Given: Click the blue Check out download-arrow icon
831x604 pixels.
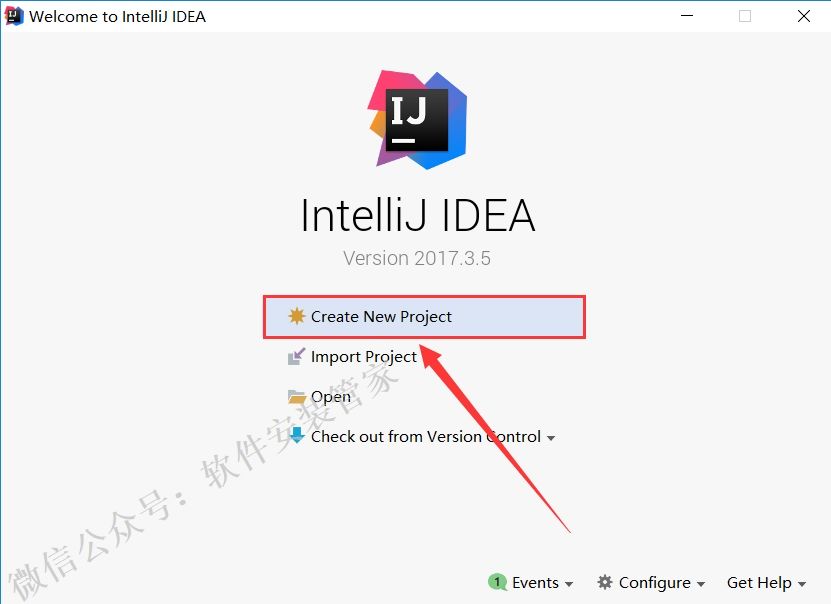Looking at the screenshot, I should 297,436.
